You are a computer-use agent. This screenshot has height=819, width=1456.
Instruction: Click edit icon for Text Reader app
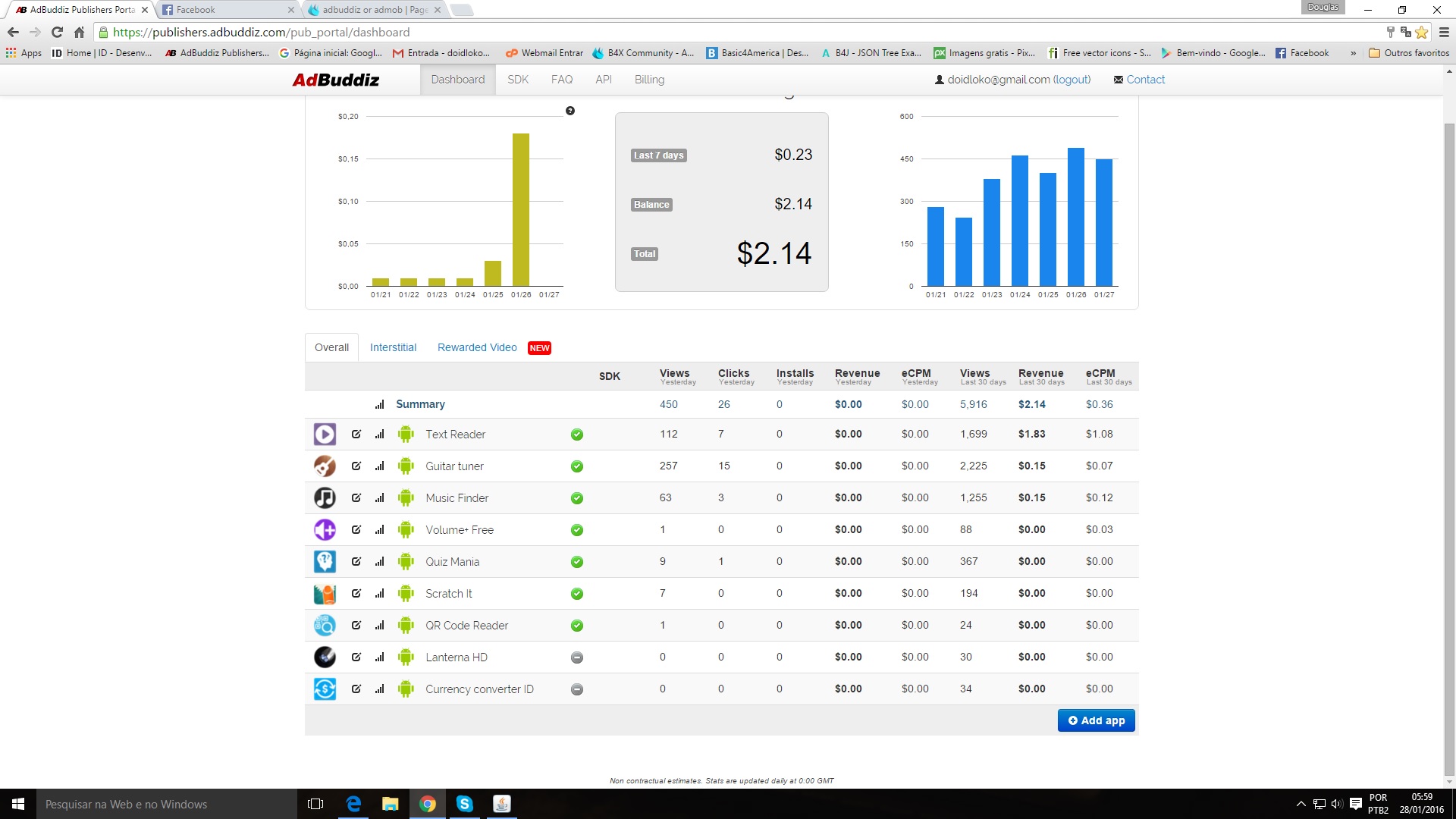click(356, 435)
